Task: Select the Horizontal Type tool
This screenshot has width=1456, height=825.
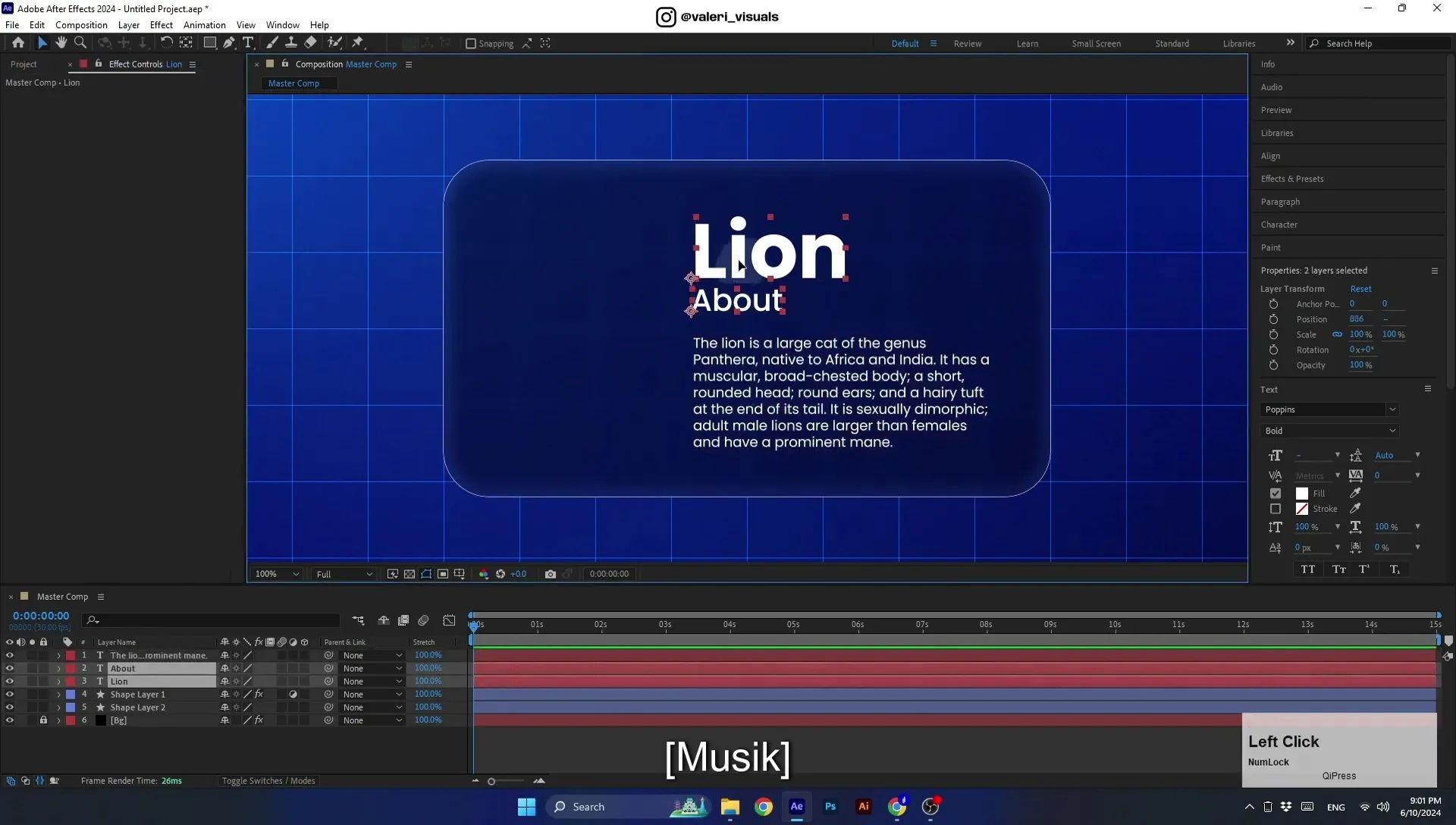Action: [248, 43]
